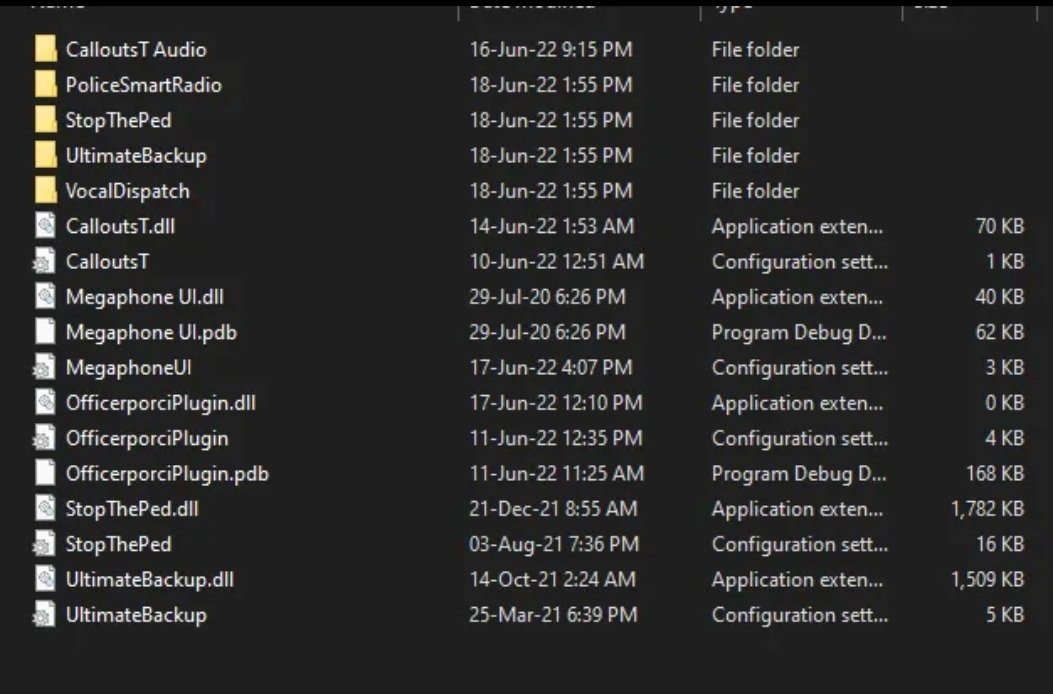The image size is (1053, 694).
Task: Select the OfficerporciPlugin configuration settings icon
Action: [44, 438]
